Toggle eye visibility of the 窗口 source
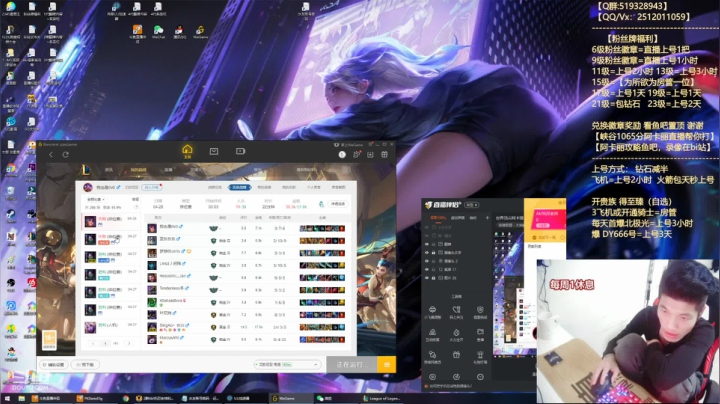This screenshot has width=720, height=404. [x=427, y=244]
